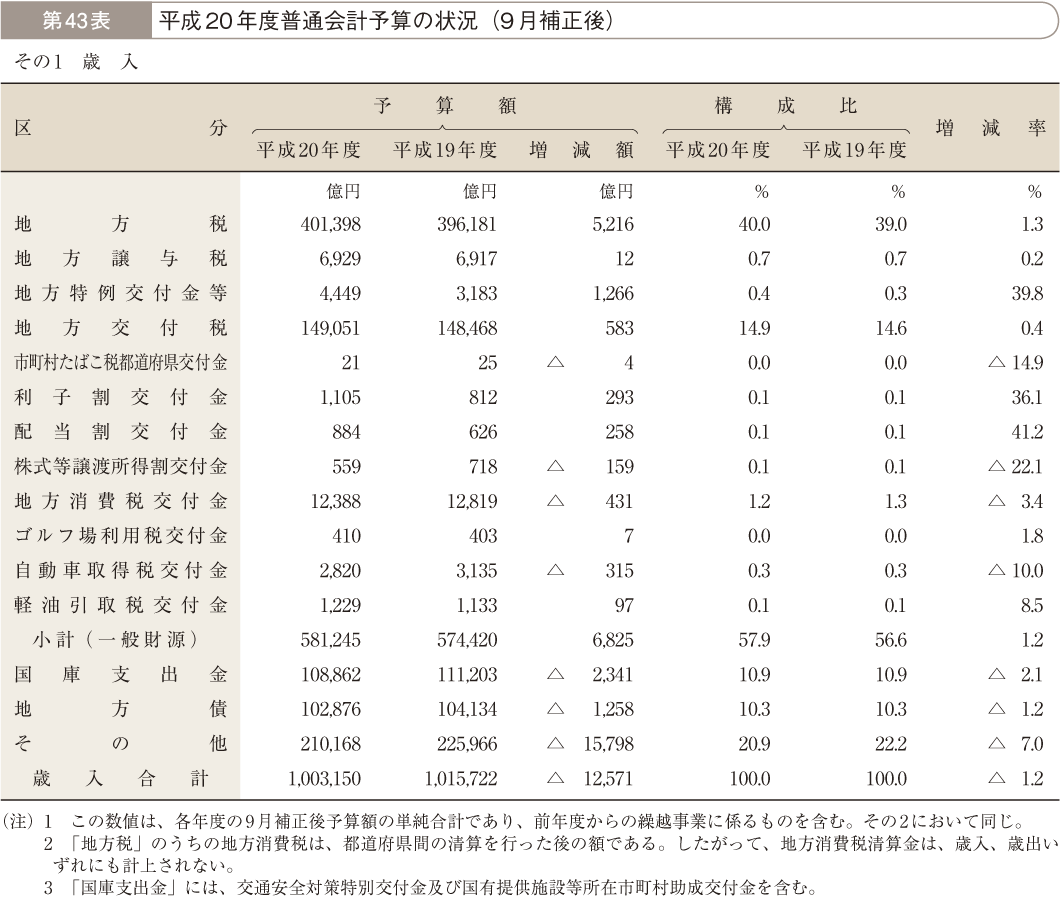
Task: Click the table title 平成20年度普通会計予算の状況
Action: 380,20
